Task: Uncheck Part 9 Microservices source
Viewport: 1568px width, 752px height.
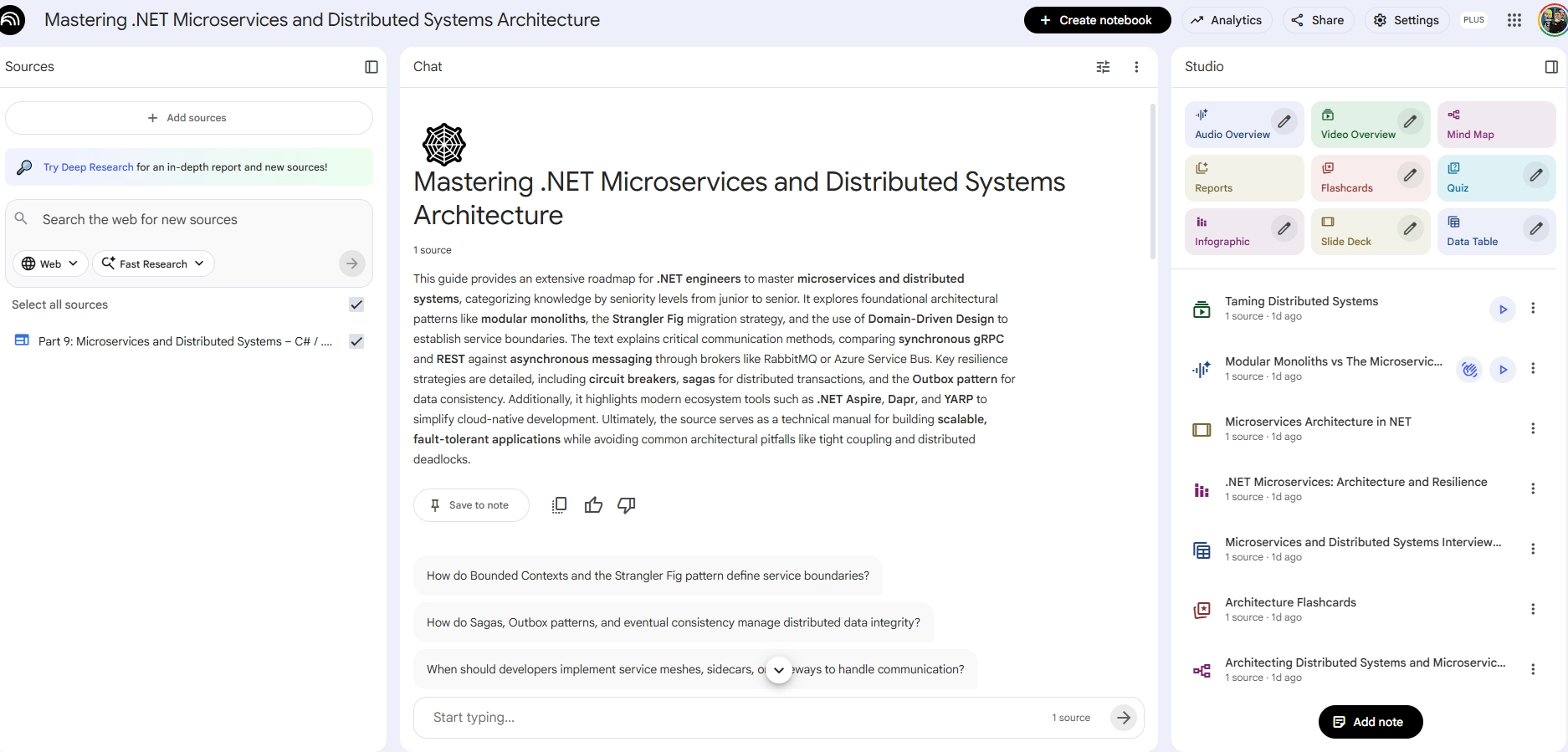Action: click(356, 341)
